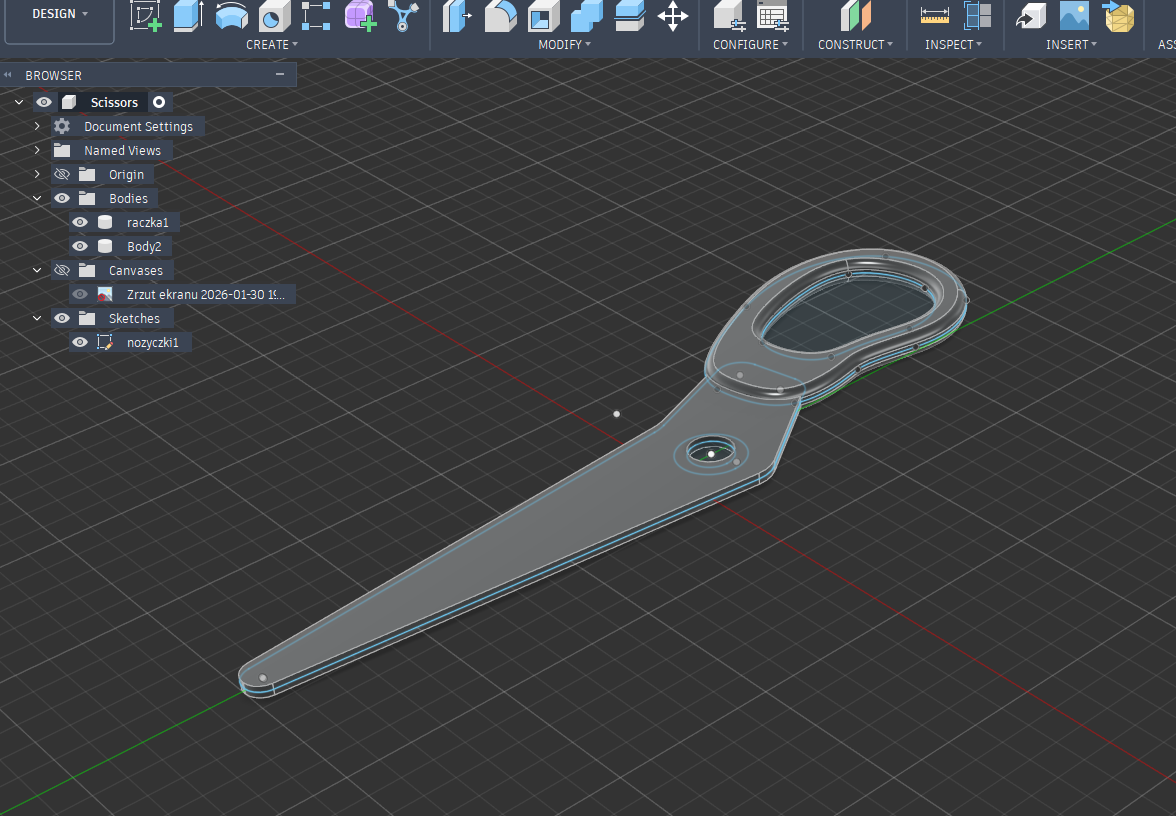Hide the nozyczki1 sketch
The height and width of the screenshot is (816, 1176).
(x=80, y=342)
